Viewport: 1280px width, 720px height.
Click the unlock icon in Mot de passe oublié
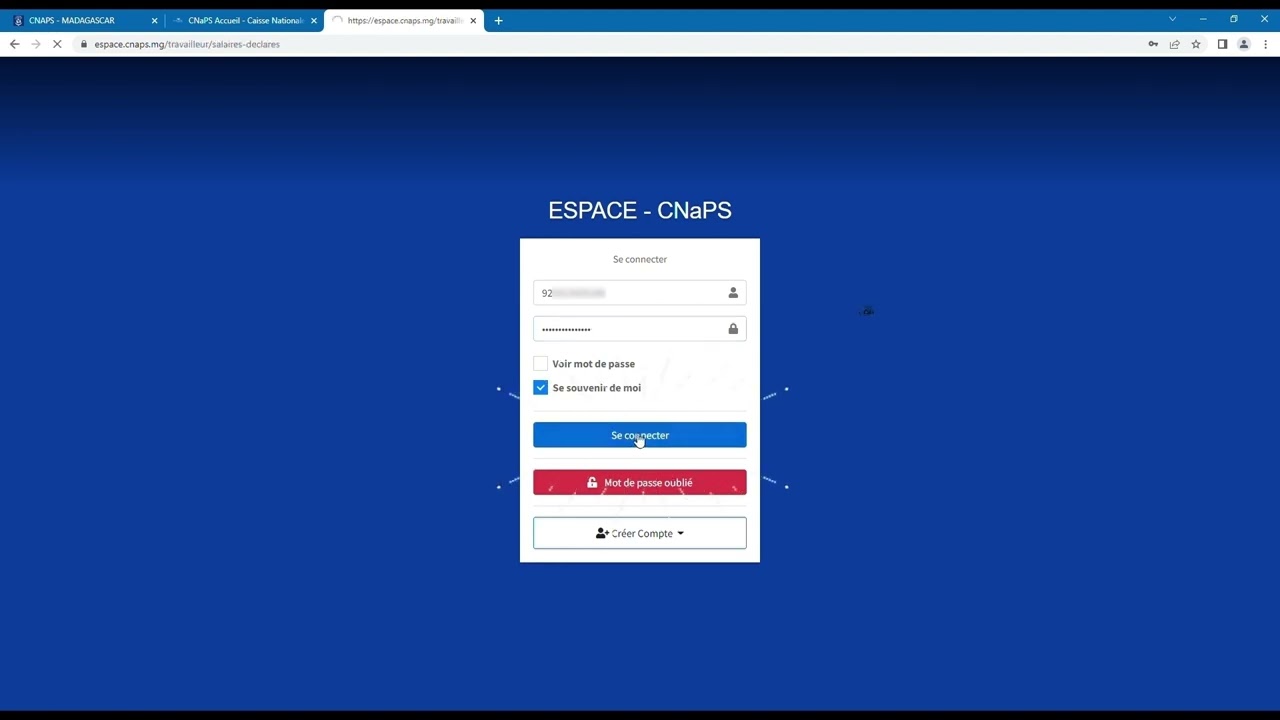click(592, 482)
